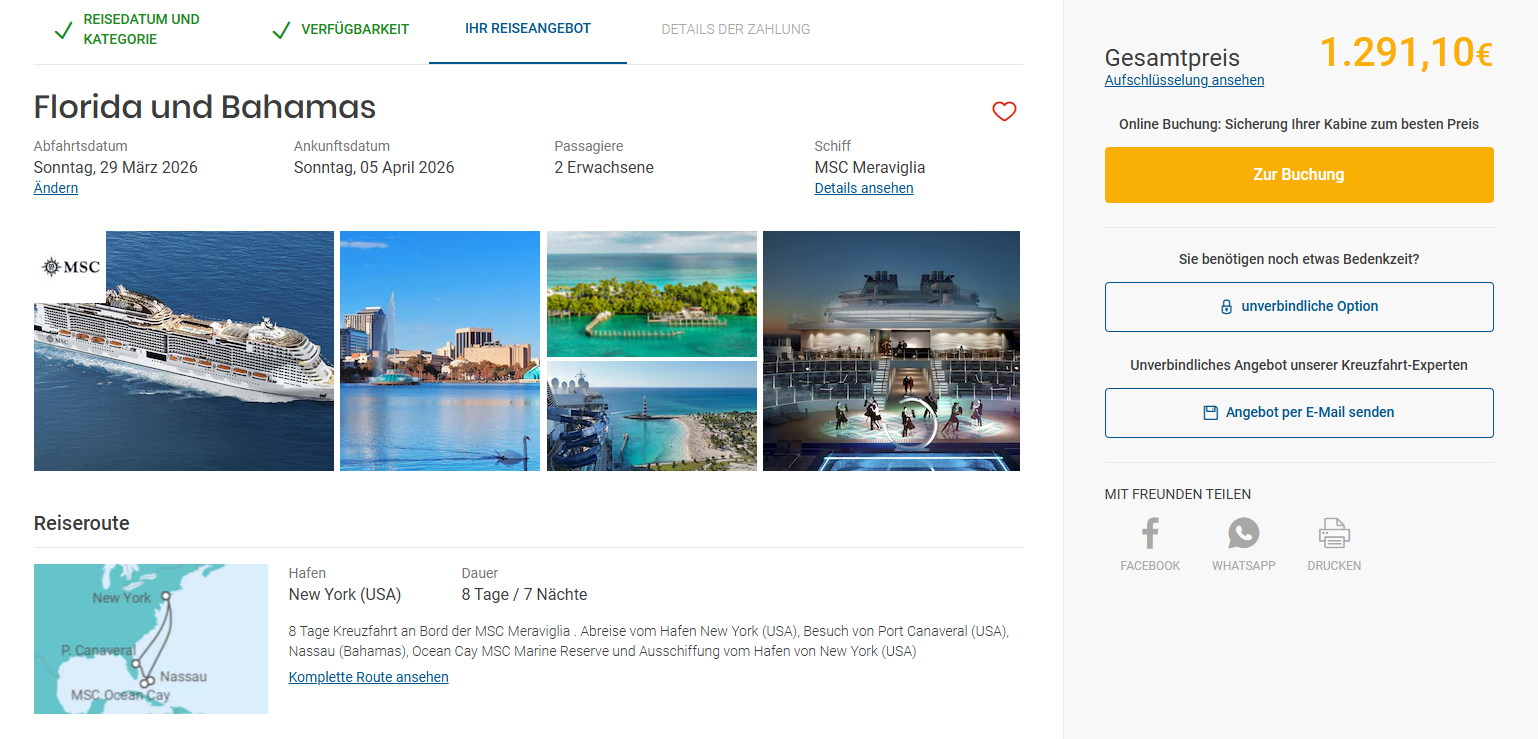Click the Zur Buchung button
This screenshot has height=739, width=1538.
click(x=1299, y=175)
